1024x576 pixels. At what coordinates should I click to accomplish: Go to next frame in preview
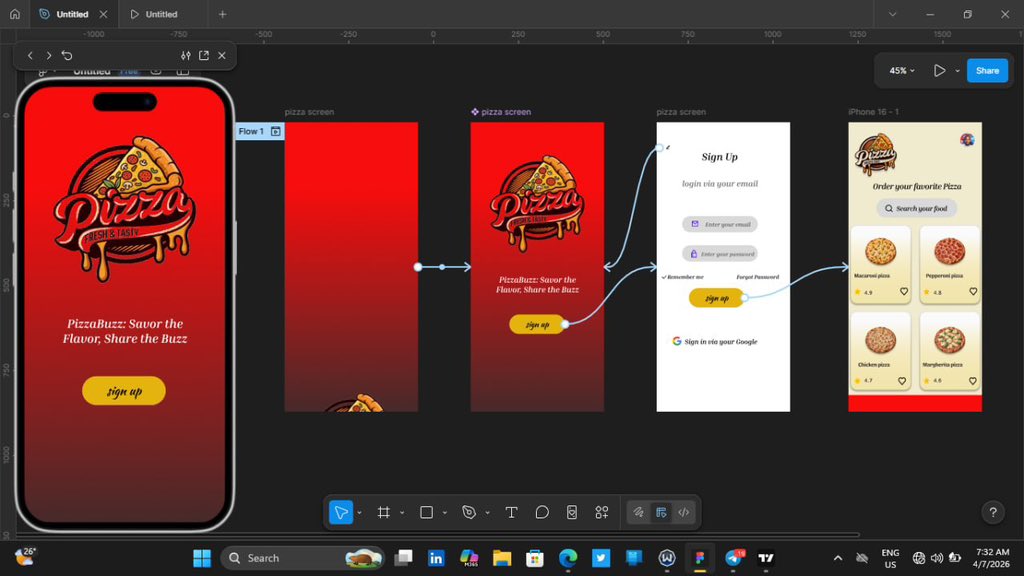pyautogui.click(x=48, y=56)
